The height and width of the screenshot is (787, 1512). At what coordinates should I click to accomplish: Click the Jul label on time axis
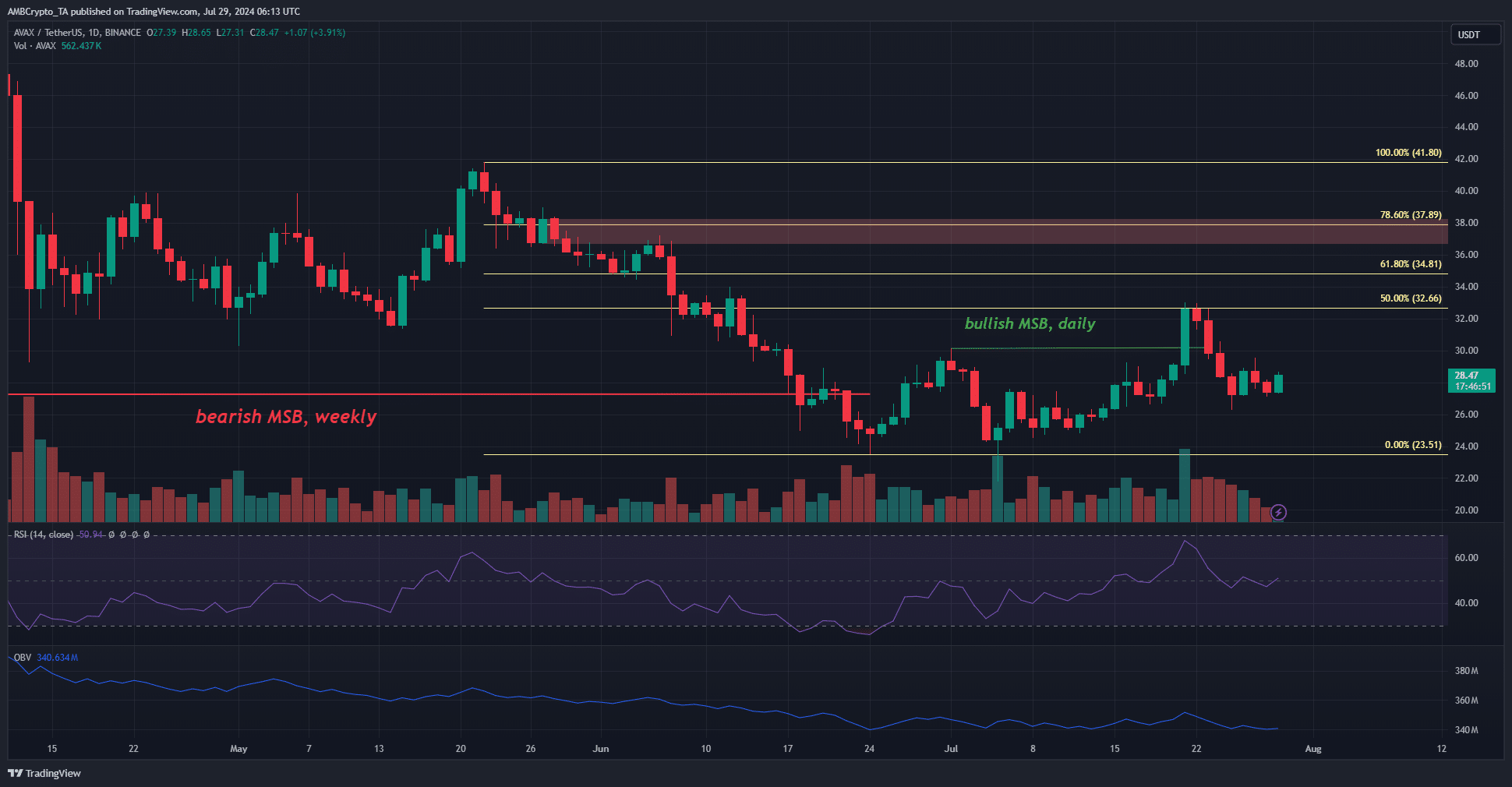tap(951, 749)
